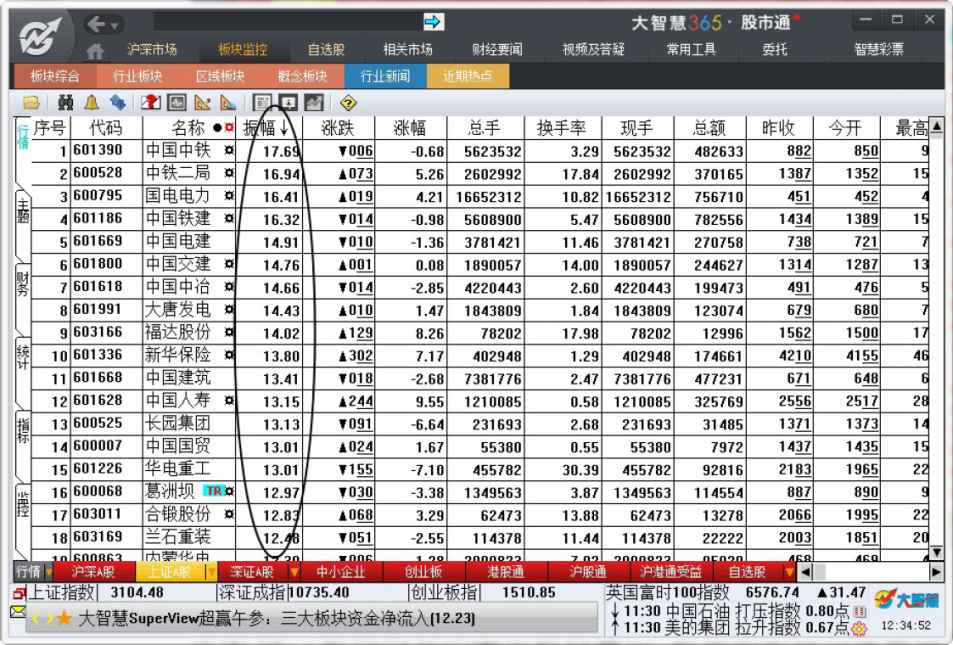Screen dimensions: 953x645
Task: Select the 创业板 bottom tab
Action: [x=424, y=571]
